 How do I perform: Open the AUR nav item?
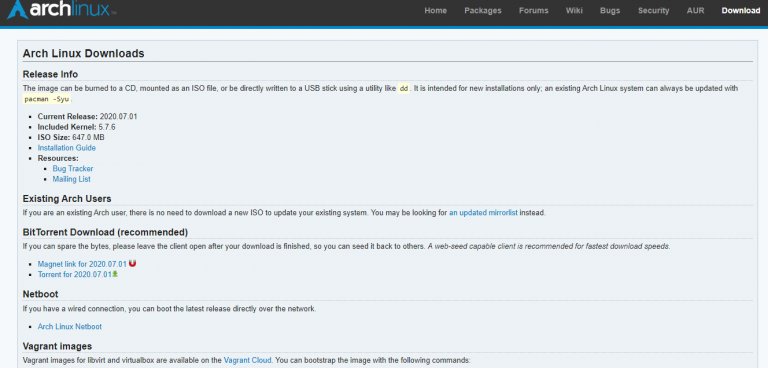(696, 10)
